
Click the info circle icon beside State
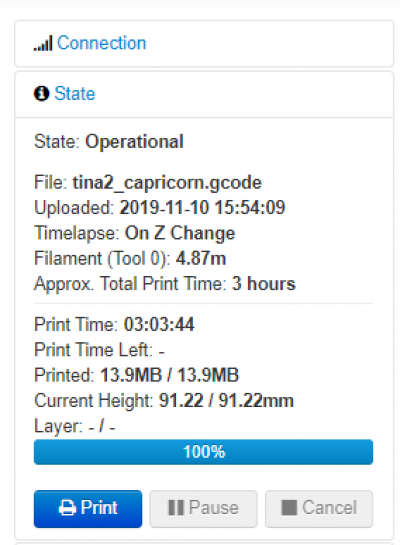(x=41, y=93)
